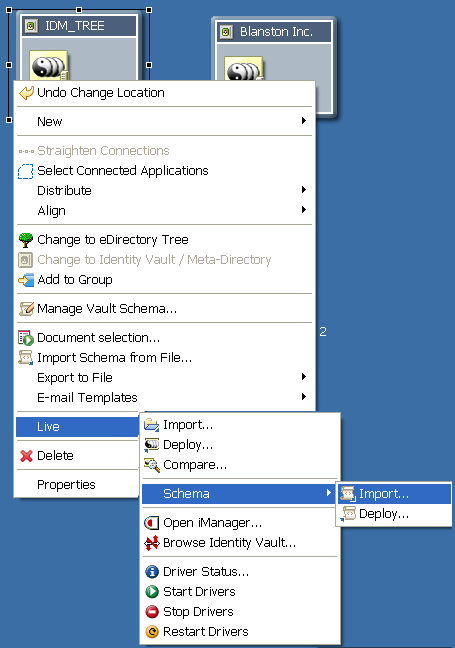Click the Schema Import scroll icon
The width and height of the screenshot is (455, 648).
tap(348, 494)
